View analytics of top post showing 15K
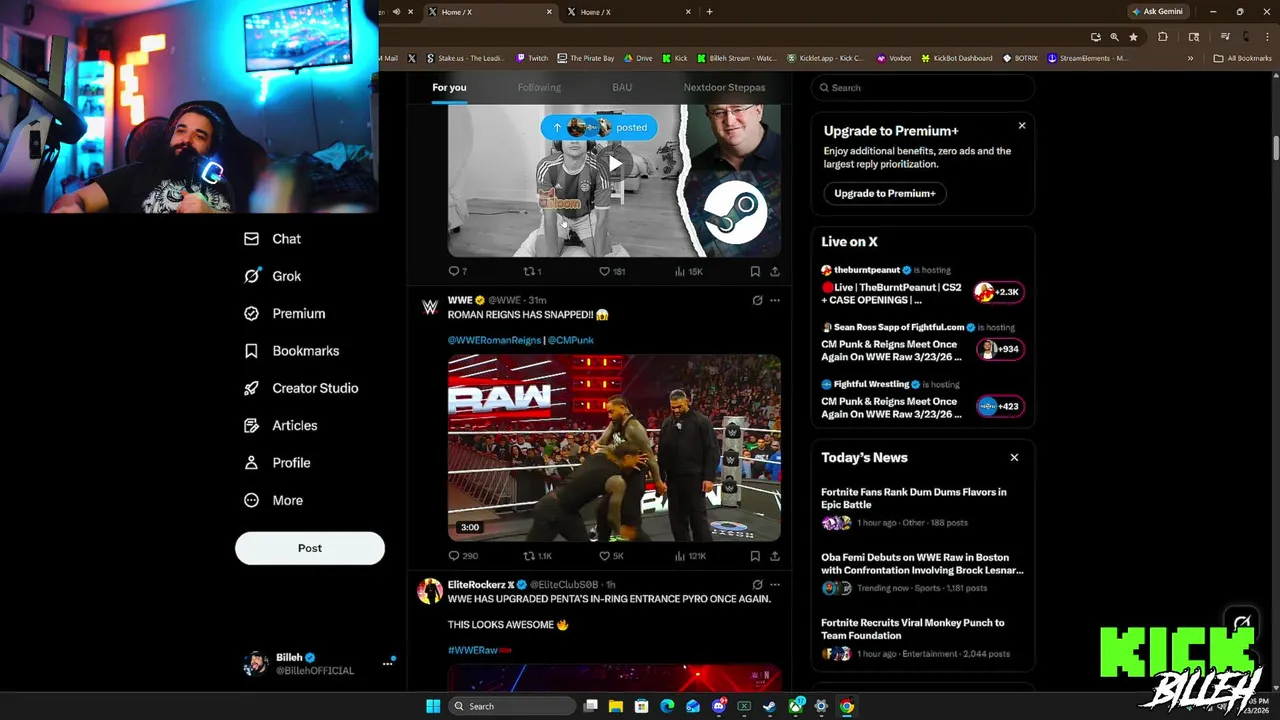Screen dimensions: 1280x720 [688, 271]
